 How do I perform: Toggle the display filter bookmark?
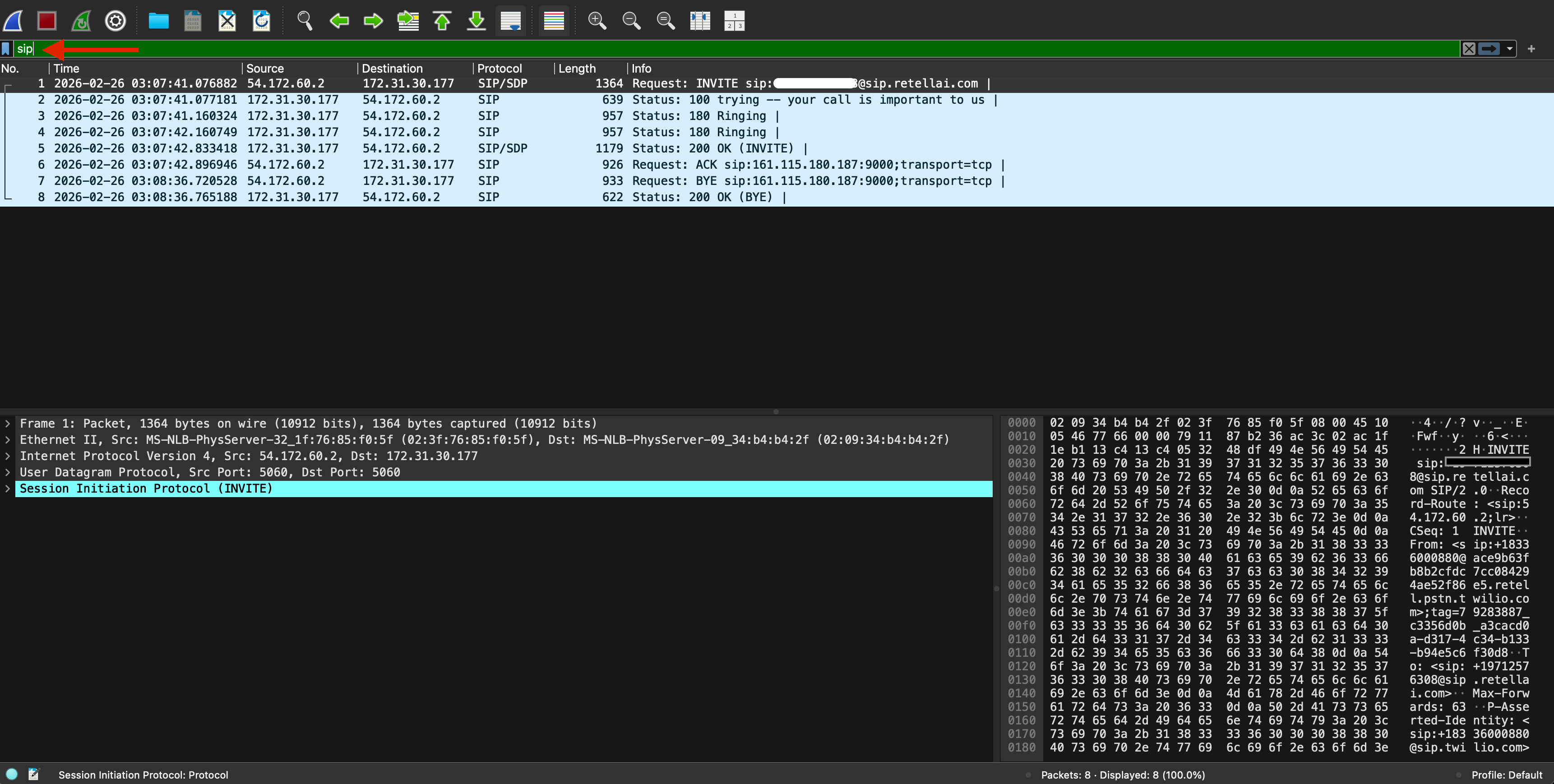[x=6, y=49]
